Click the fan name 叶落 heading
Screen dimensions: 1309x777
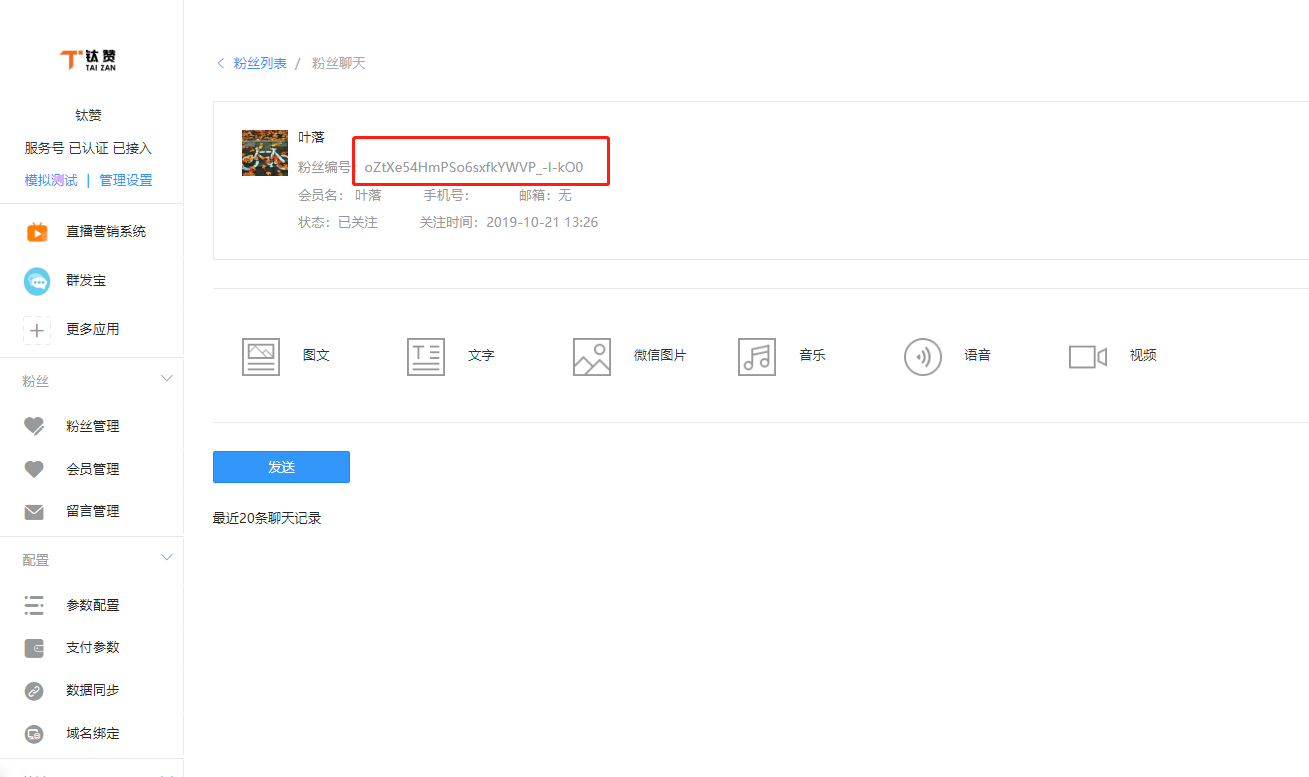click(x=311, y=137)
